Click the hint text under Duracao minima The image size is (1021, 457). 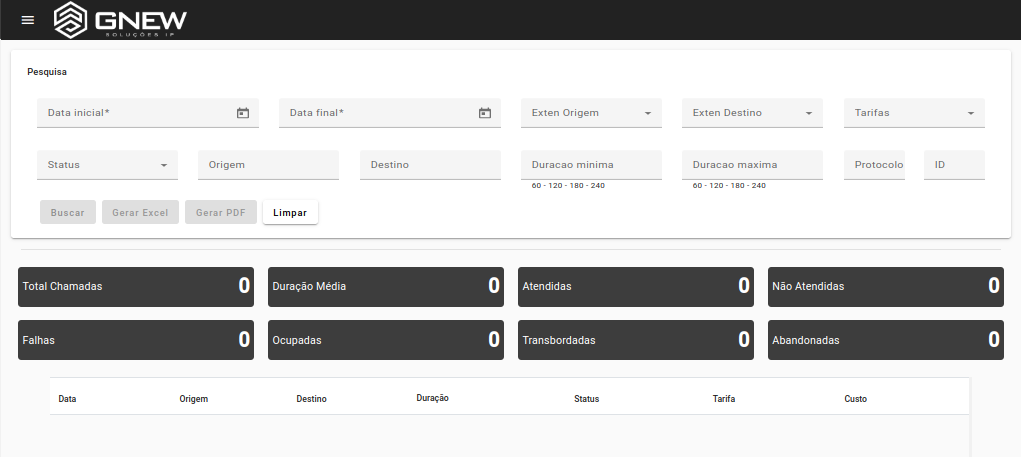click(x=568, y=186)
